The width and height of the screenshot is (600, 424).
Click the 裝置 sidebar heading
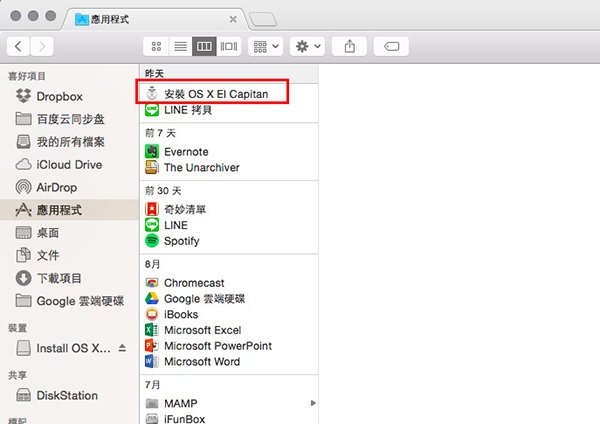click(17, 328)
